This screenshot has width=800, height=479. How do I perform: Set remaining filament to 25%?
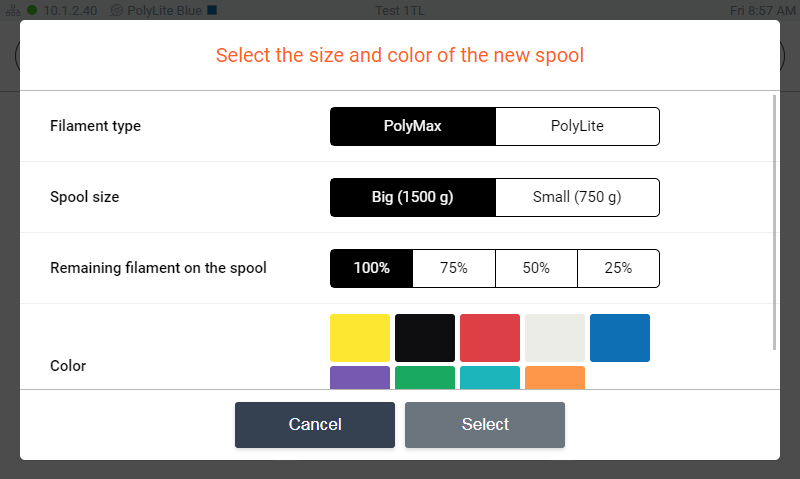coord(618,268)
